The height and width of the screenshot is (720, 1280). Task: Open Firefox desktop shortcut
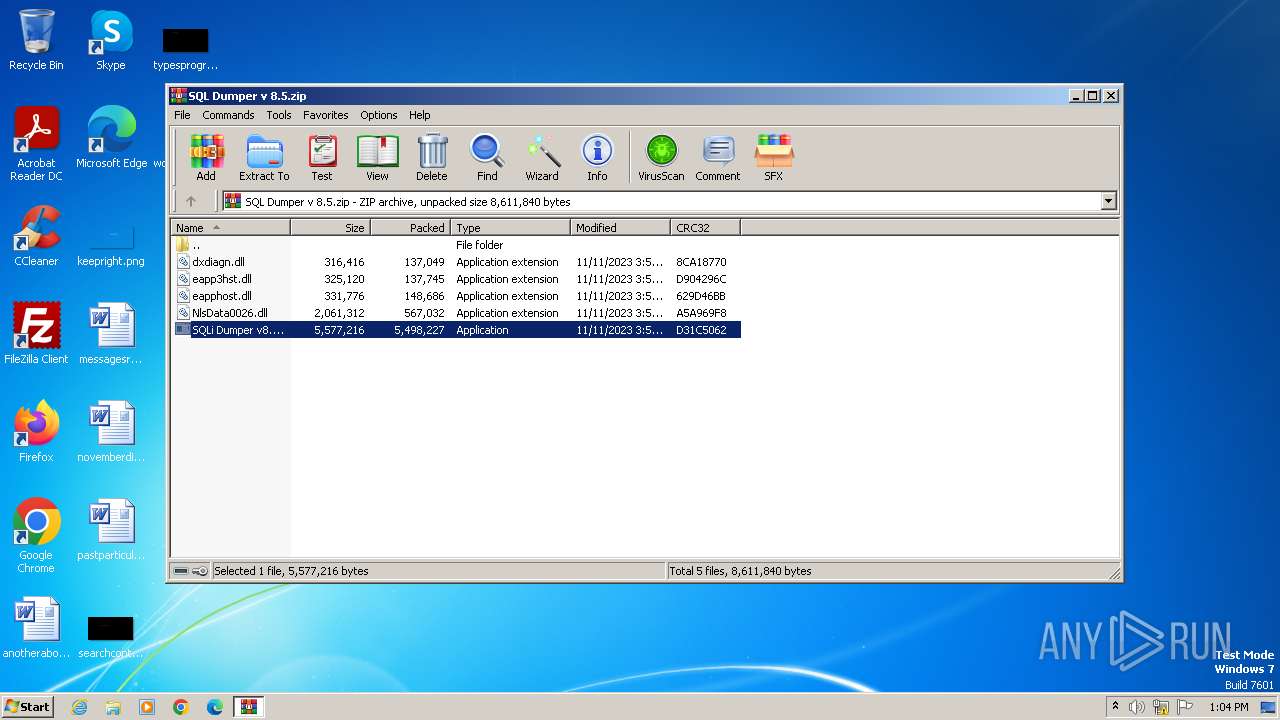pos(36,432)
